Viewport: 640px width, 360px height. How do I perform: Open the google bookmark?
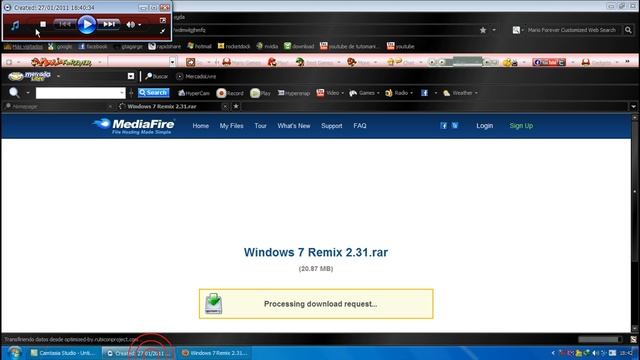[x=60, y=47]
